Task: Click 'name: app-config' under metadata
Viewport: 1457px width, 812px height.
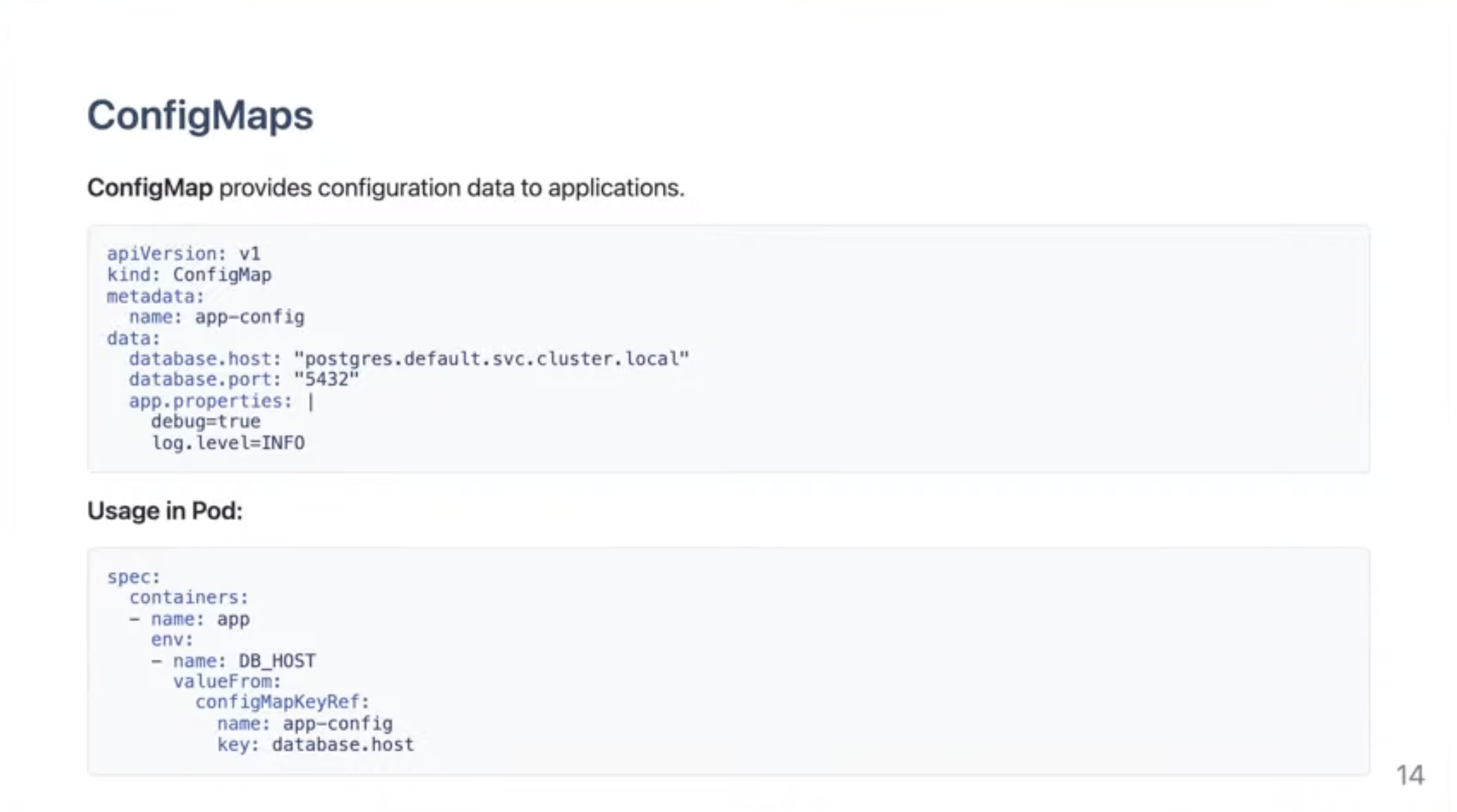Action: (x=216, y=317)
